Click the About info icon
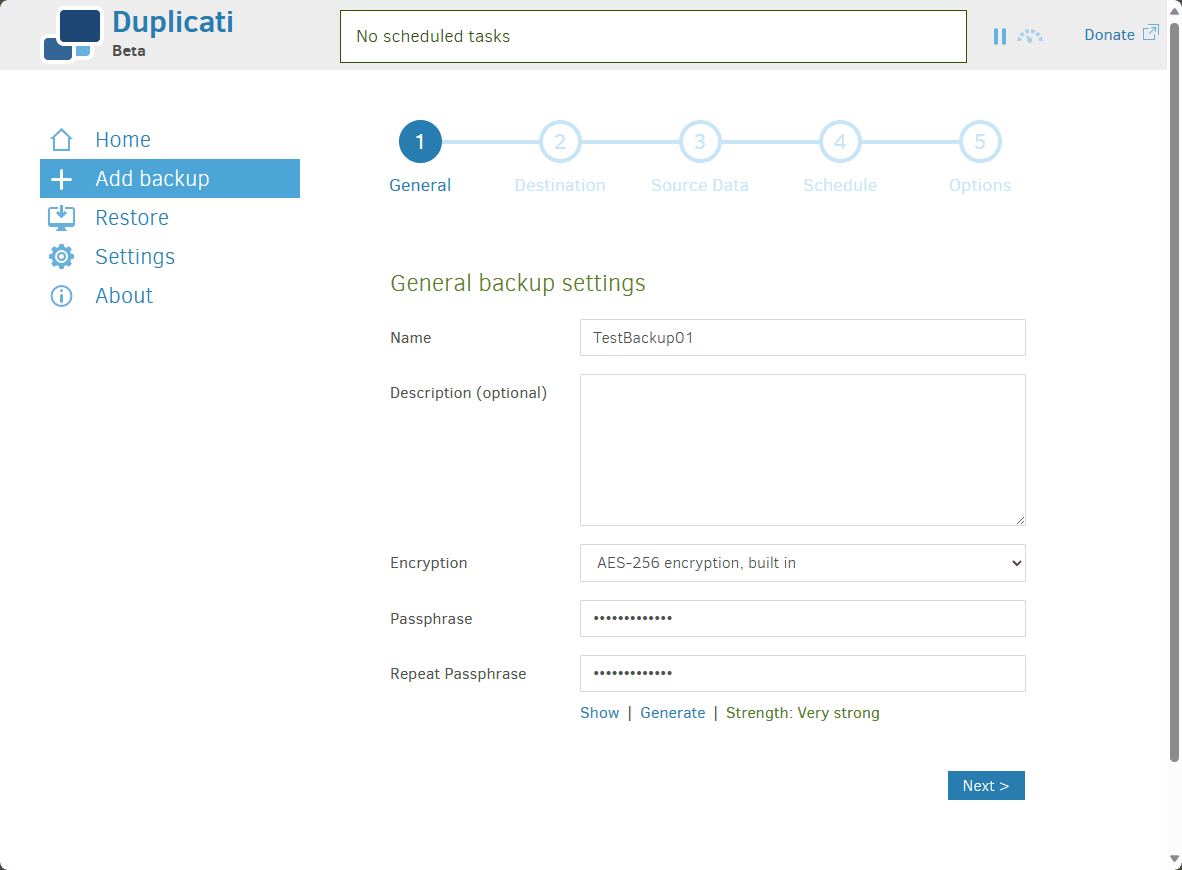This screenshot has height=870, width=1182. pos(61,296)
